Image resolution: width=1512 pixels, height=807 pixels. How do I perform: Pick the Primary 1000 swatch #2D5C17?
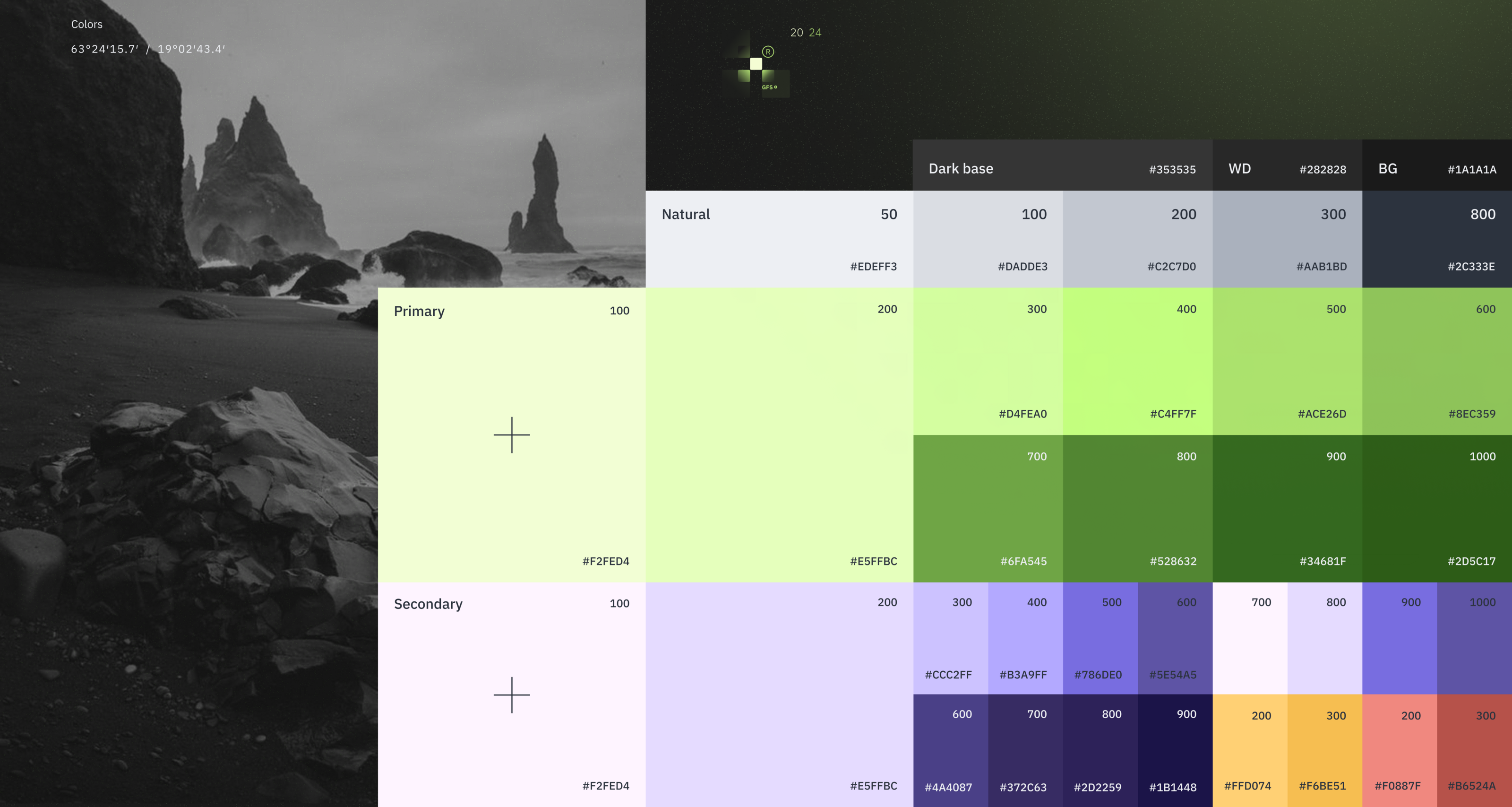pos(1436,508)
